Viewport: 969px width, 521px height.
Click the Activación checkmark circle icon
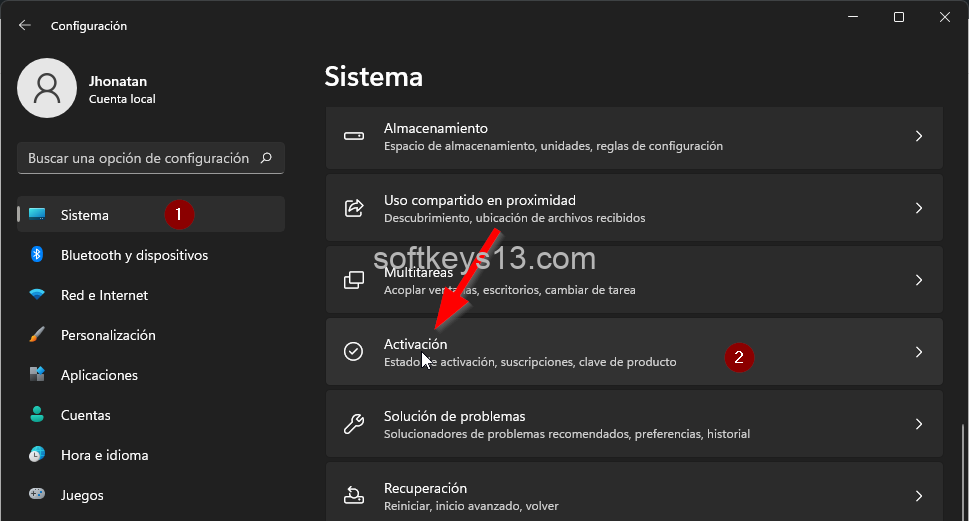353,352
